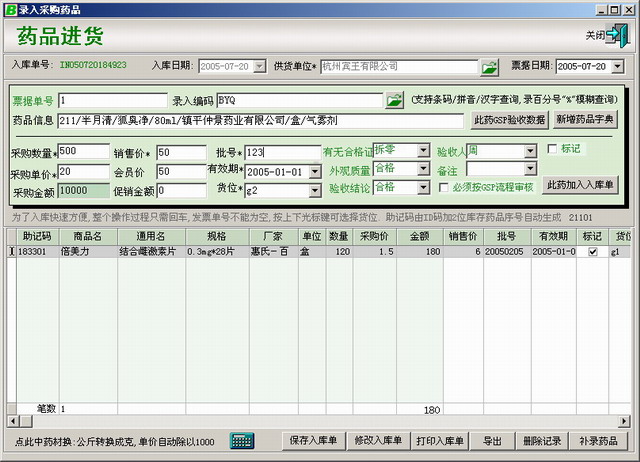Tick the 标记 checkbox in entry form

[x=554, y=149]
